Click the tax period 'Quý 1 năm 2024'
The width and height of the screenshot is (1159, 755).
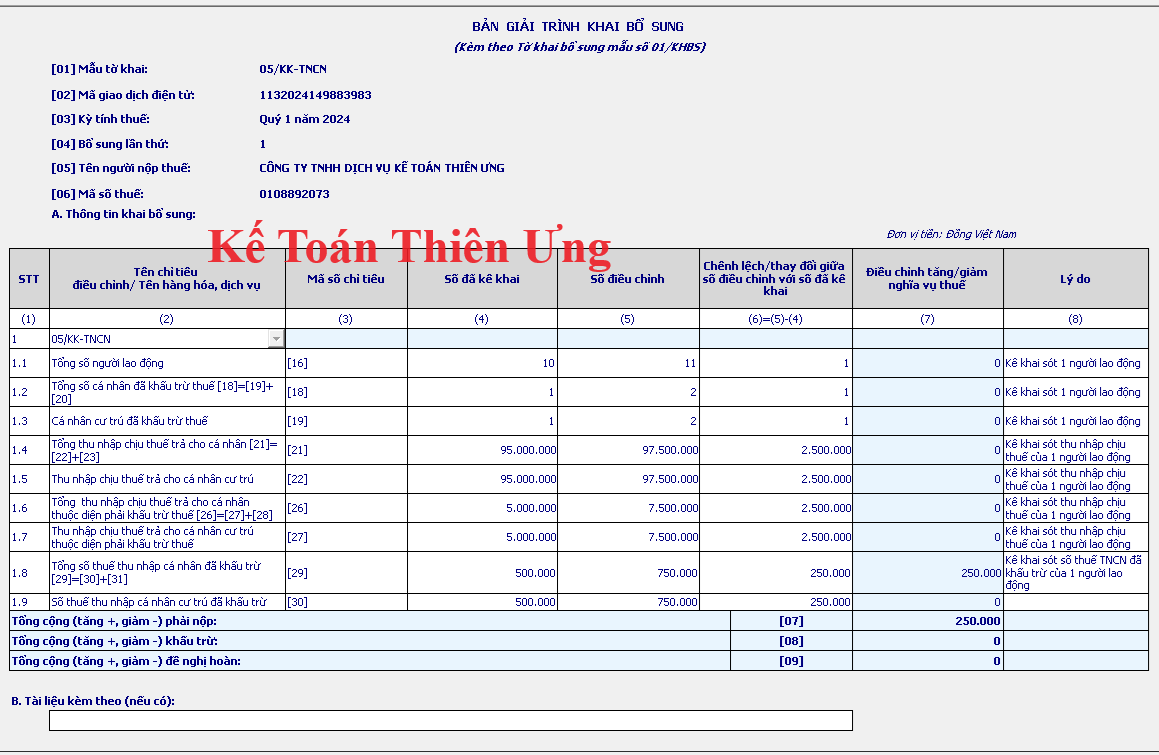305,119
